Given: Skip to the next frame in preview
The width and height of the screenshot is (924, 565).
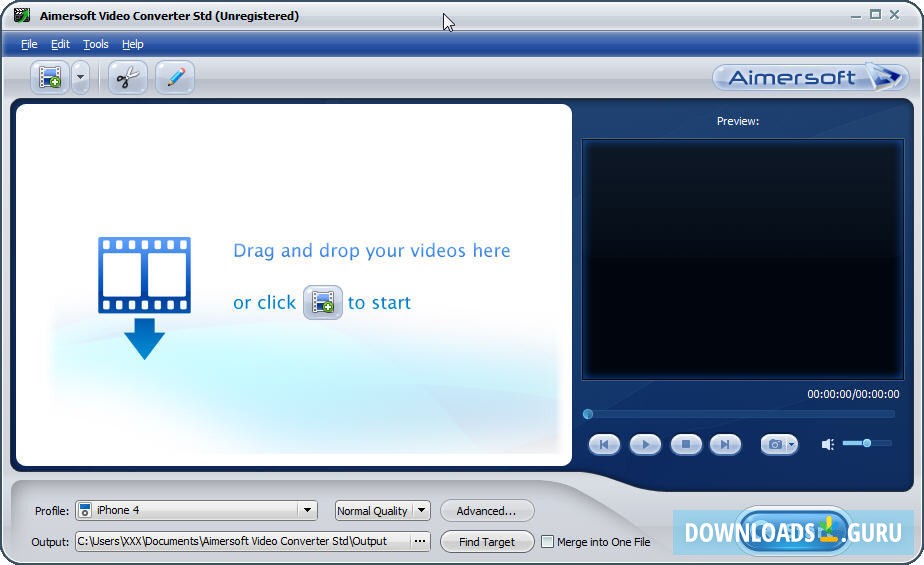Looking at the screenshot, I should point(725,444).
